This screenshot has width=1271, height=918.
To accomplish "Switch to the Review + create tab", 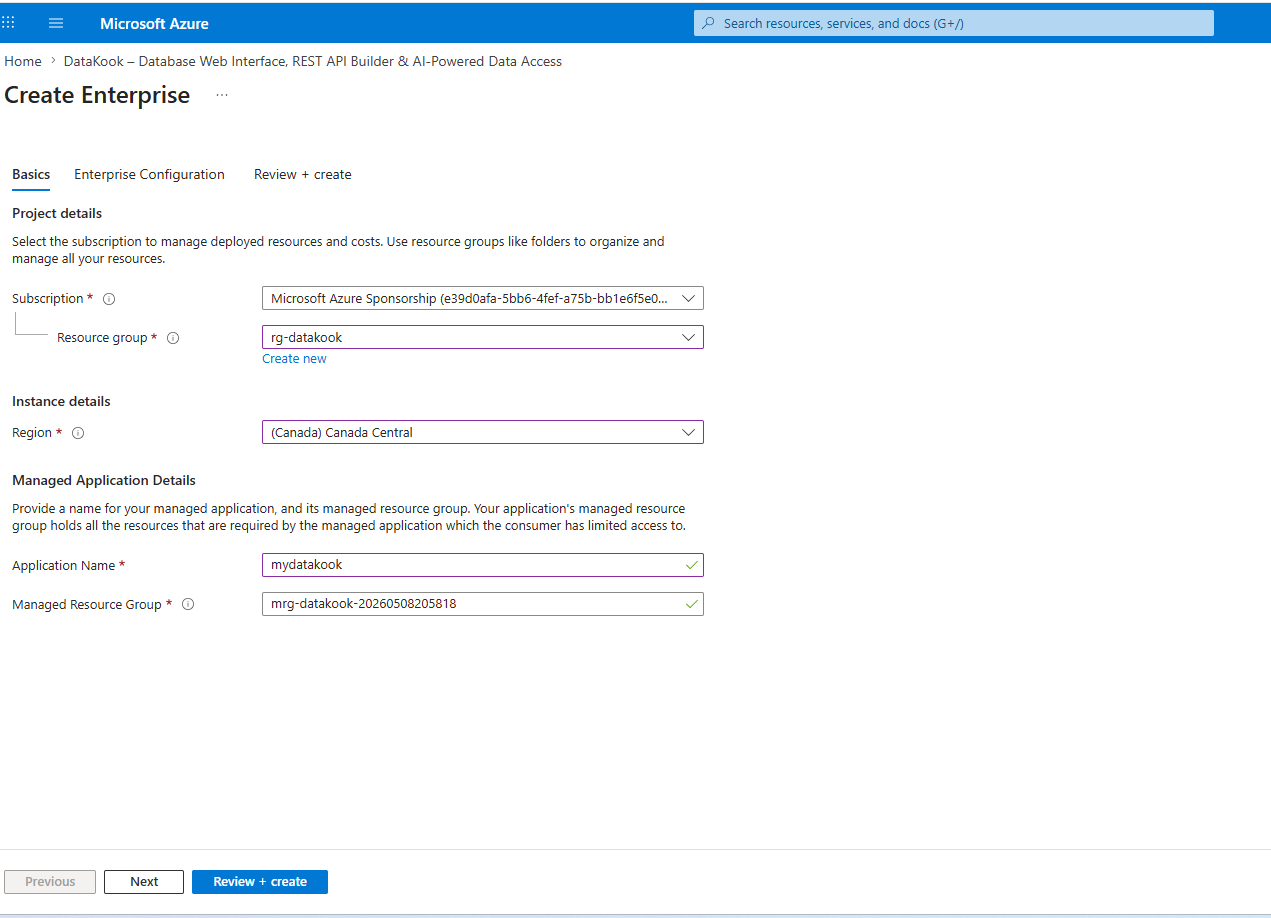I will click(x=303, y=174).
